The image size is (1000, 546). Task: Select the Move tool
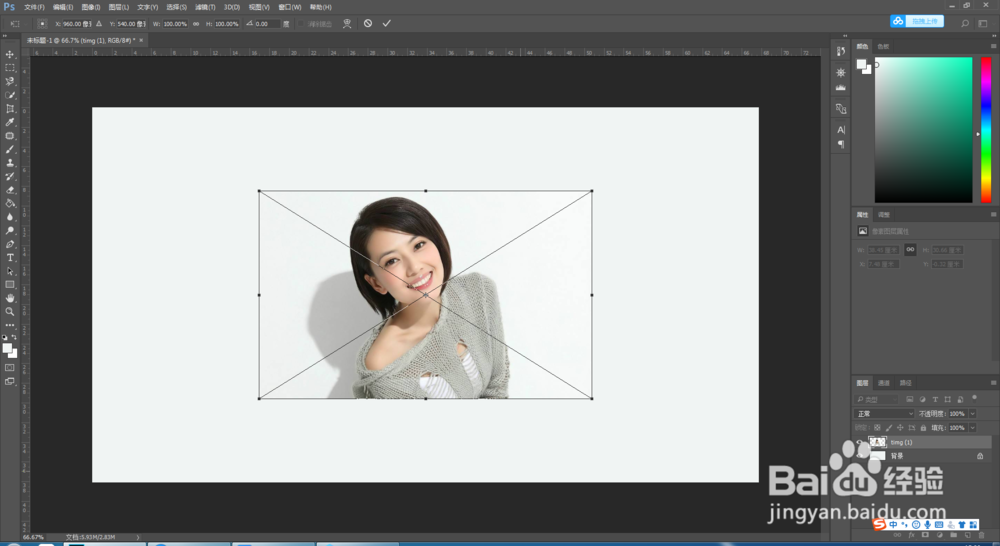(x=10, y=54)
